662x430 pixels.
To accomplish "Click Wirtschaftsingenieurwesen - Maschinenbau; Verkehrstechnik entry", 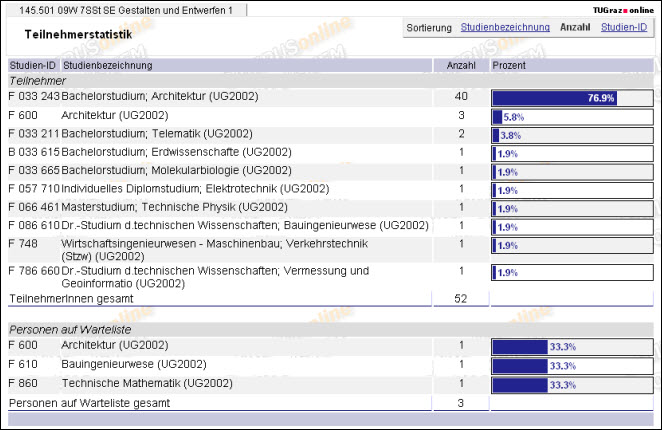I will (214, 250).
